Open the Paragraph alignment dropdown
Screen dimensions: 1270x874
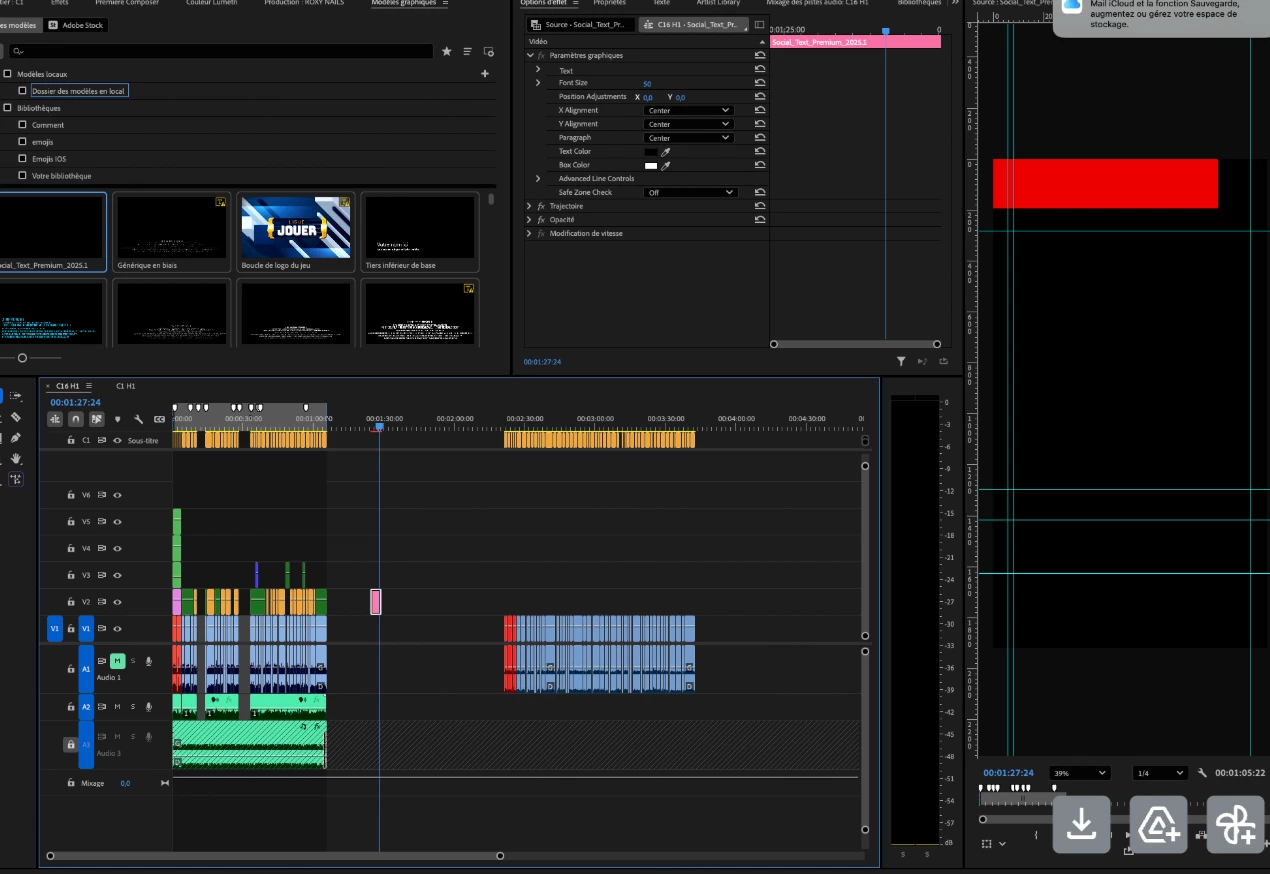tap(689, 138)
